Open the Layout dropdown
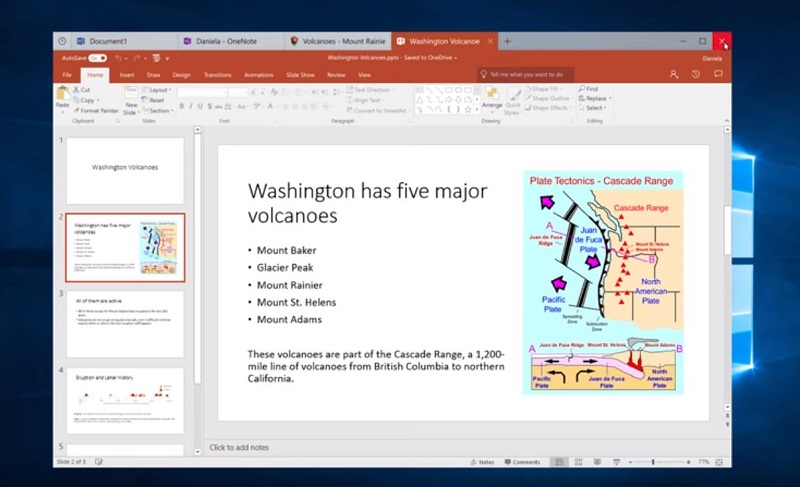The width and height of the screenshot is (800, 487). pos(157,90)
